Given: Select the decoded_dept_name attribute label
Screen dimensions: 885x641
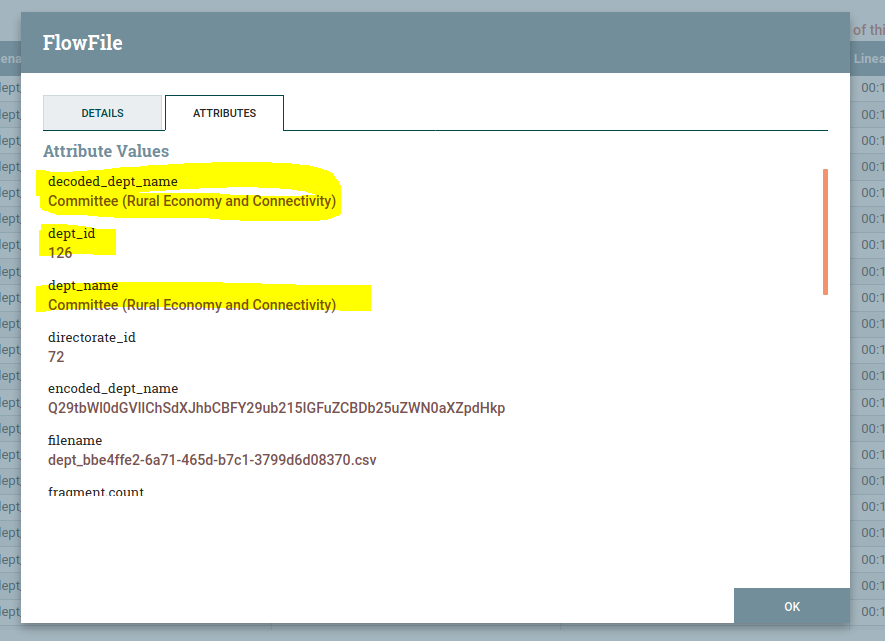Looking at the screenshot, I should coord(113,182).
